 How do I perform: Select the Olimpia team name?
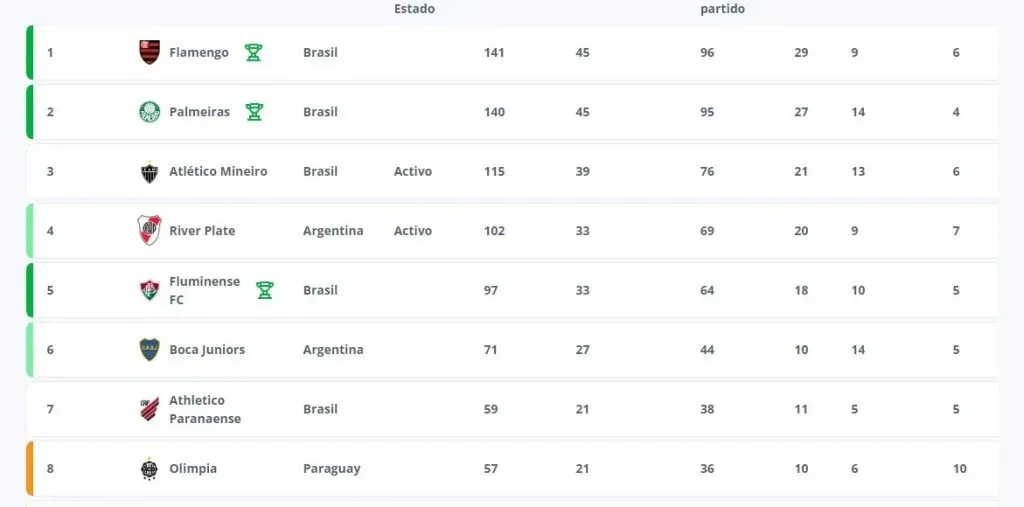tap(193, 469)
